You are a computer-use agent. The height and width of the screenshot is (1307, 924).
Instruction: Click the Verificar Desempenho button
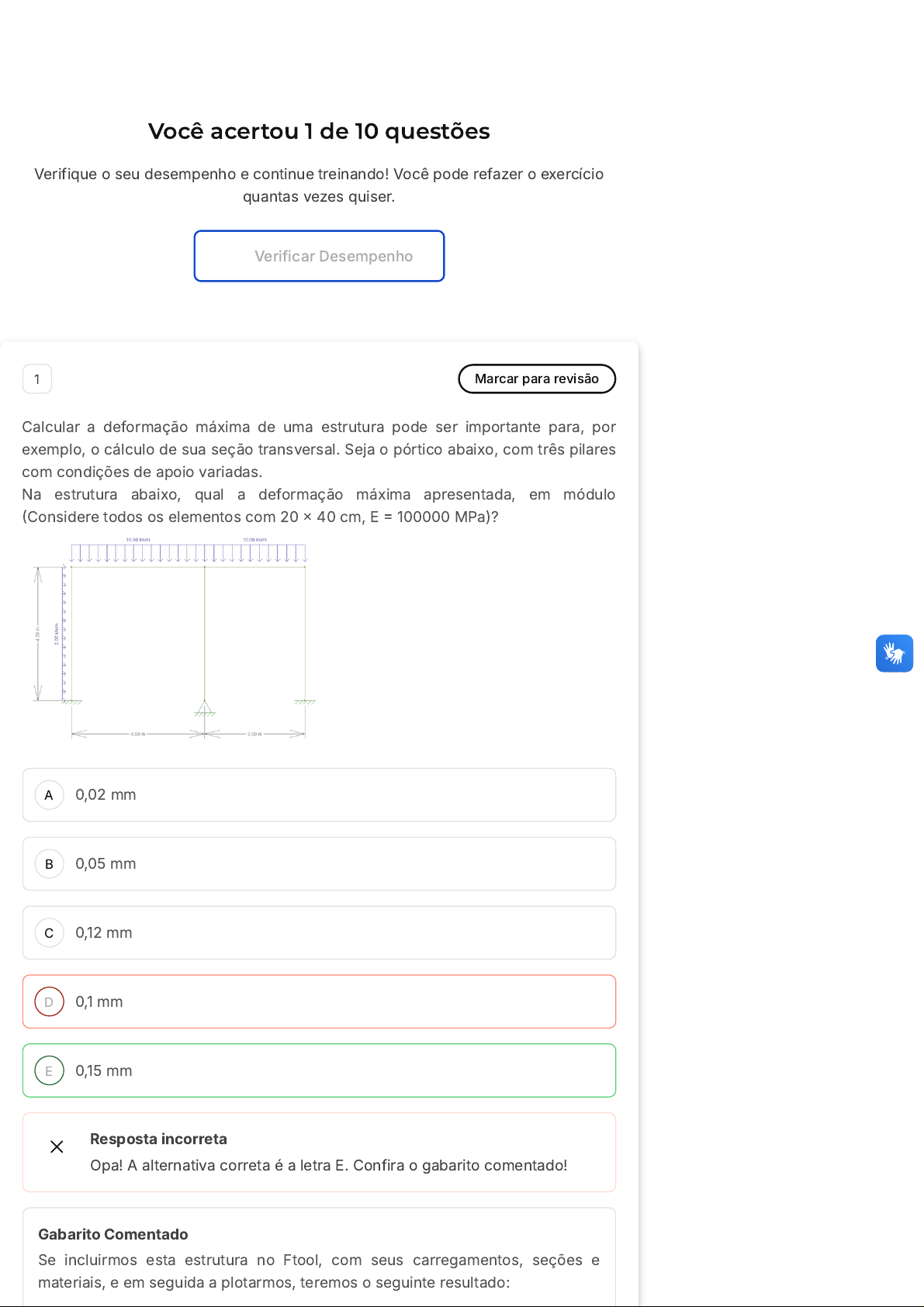point(319,256)
